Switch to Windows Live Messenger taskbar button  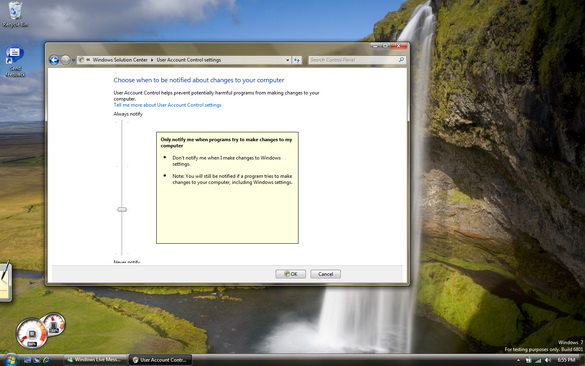tap(96, 360)
